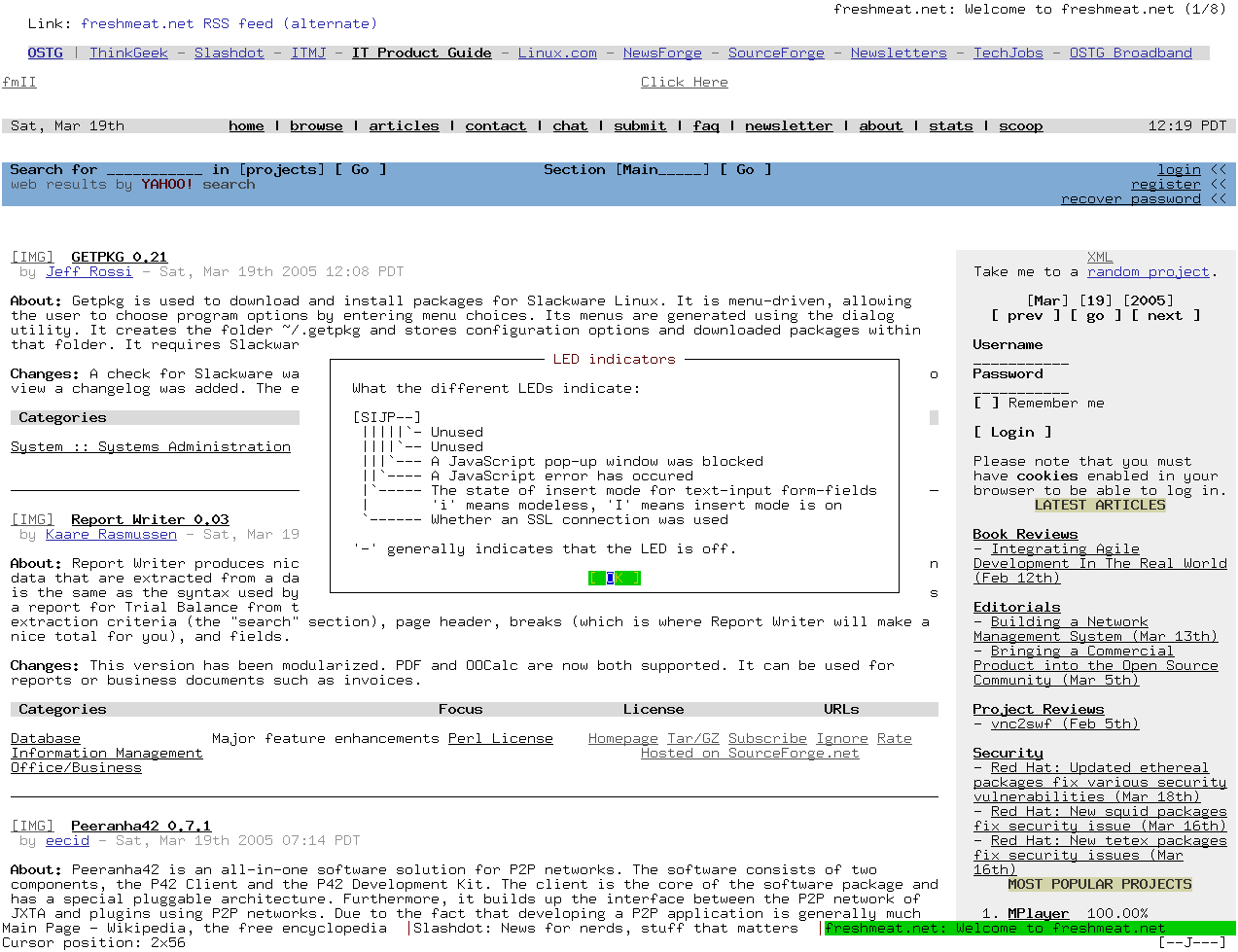1238x952 pixels.
Task: Open author Kaare Rasmussen's profile
Action: pyautogui.click(x=111, y=534)
